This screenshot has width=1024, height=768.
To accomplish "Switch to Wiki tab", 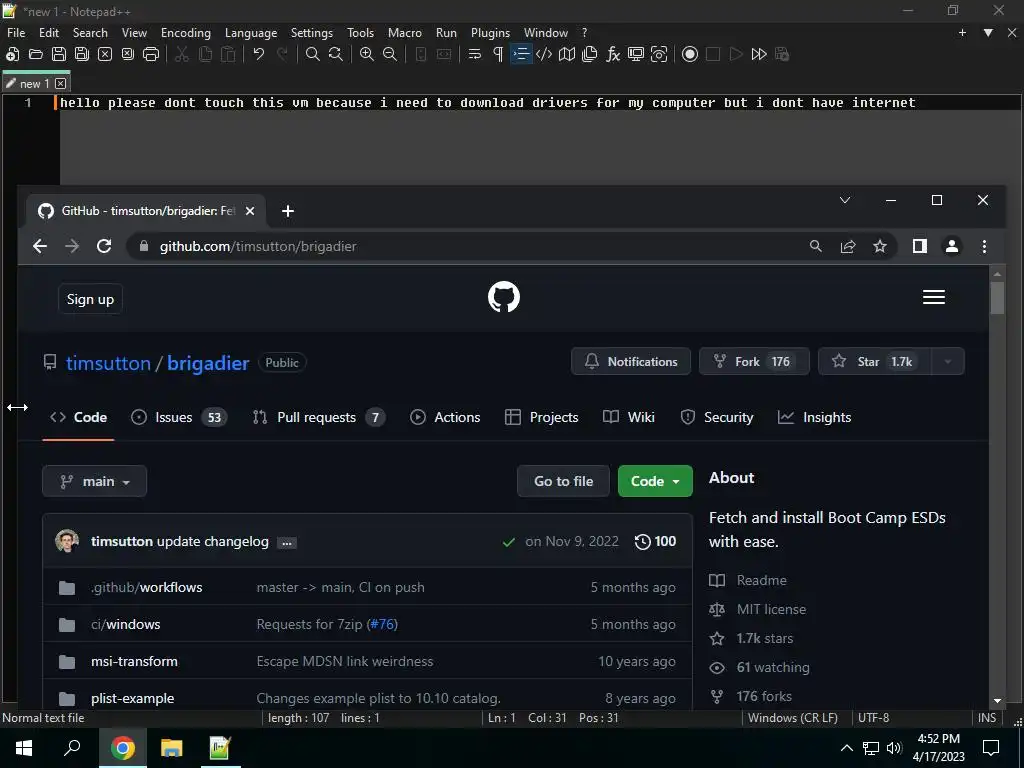I will coord(628,417).
